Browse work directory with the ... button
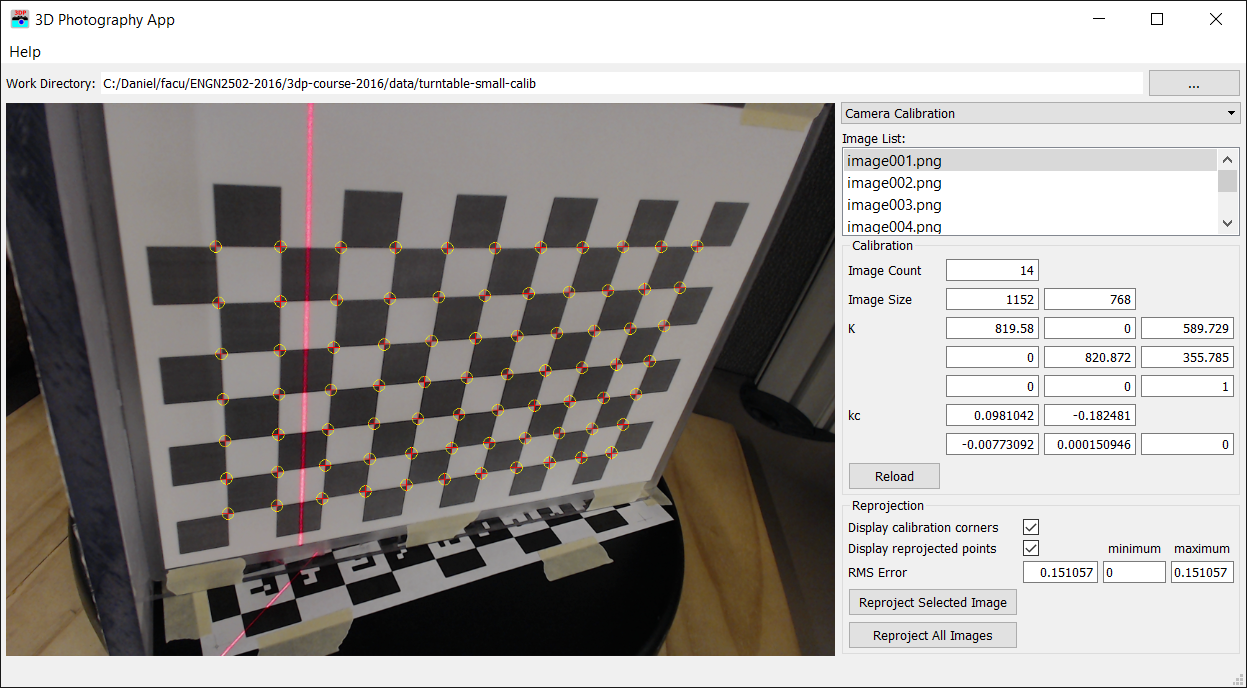This screenshot has height=688, width=1247. pyautogui.click(x=1194, y=83)
